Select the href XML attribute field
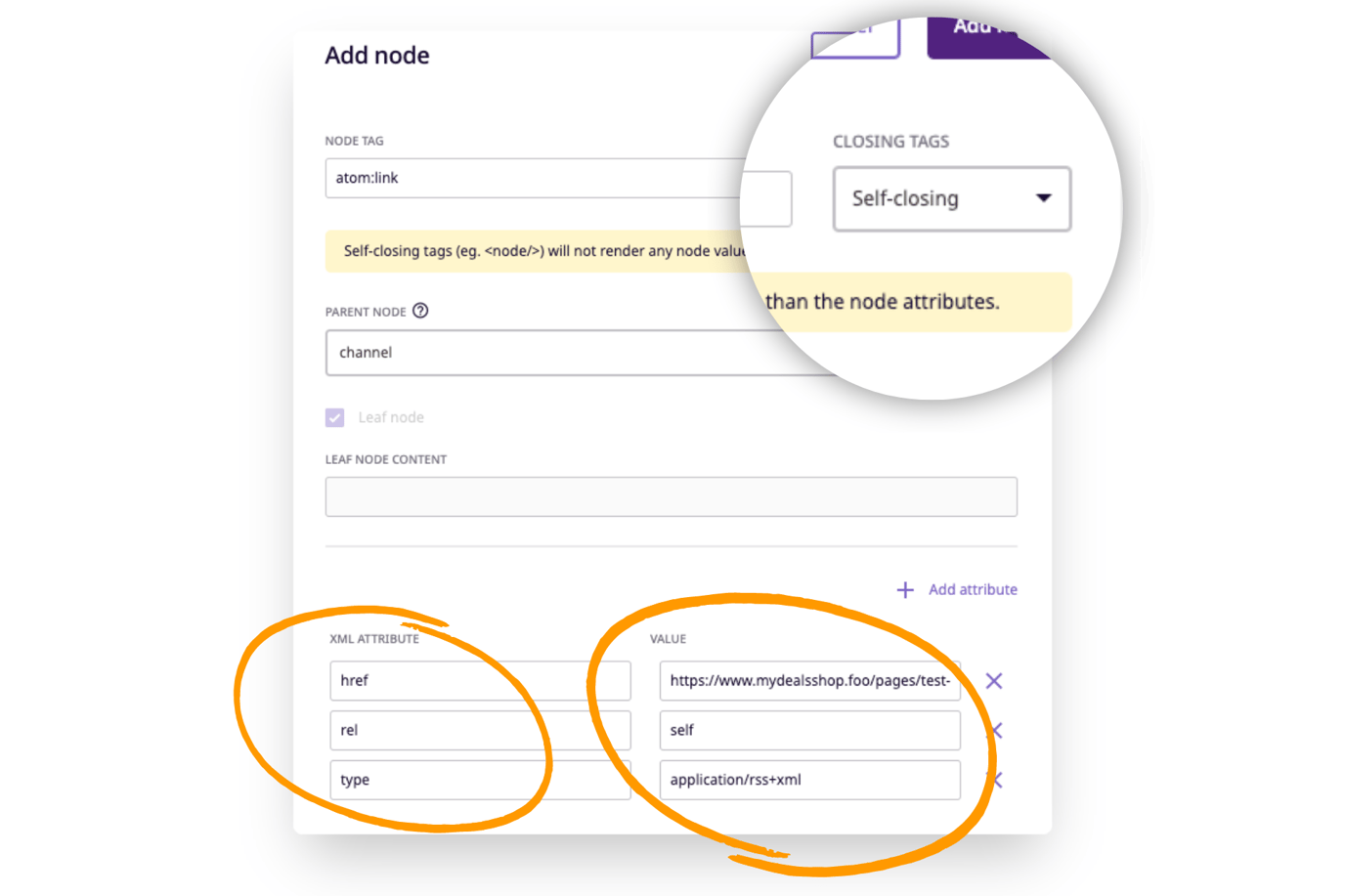Screen dimensions: 1345x896 point(480,681)
